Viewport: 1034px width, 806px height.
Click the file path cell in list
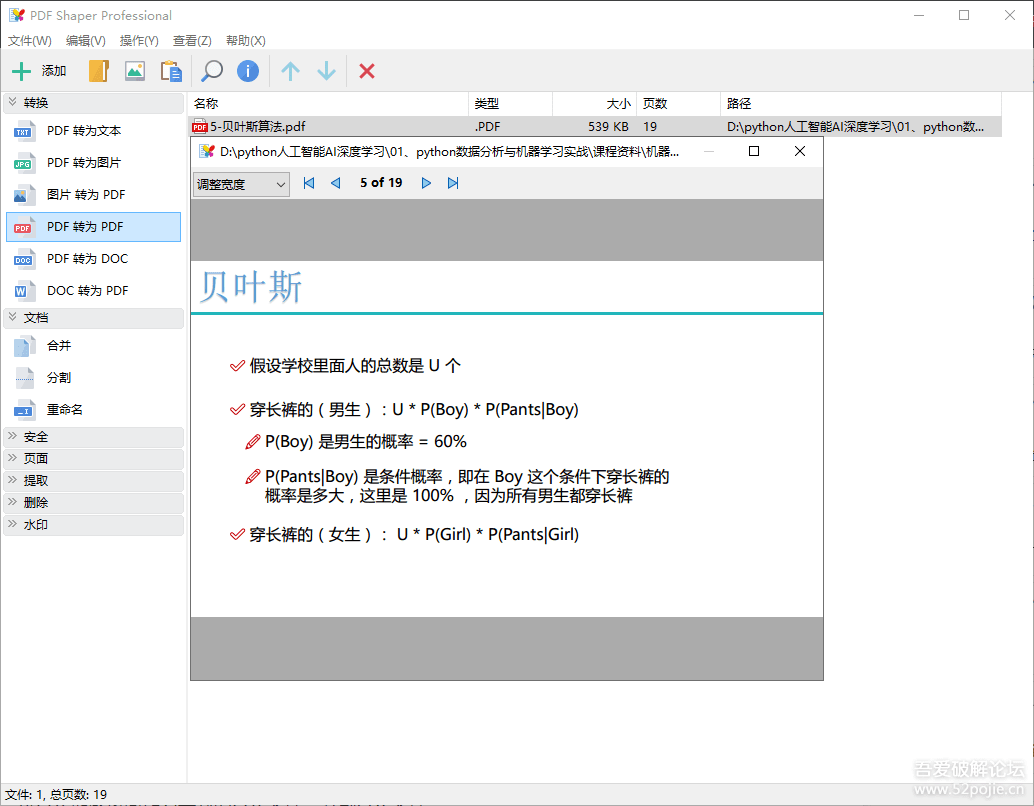coord(855,127)
